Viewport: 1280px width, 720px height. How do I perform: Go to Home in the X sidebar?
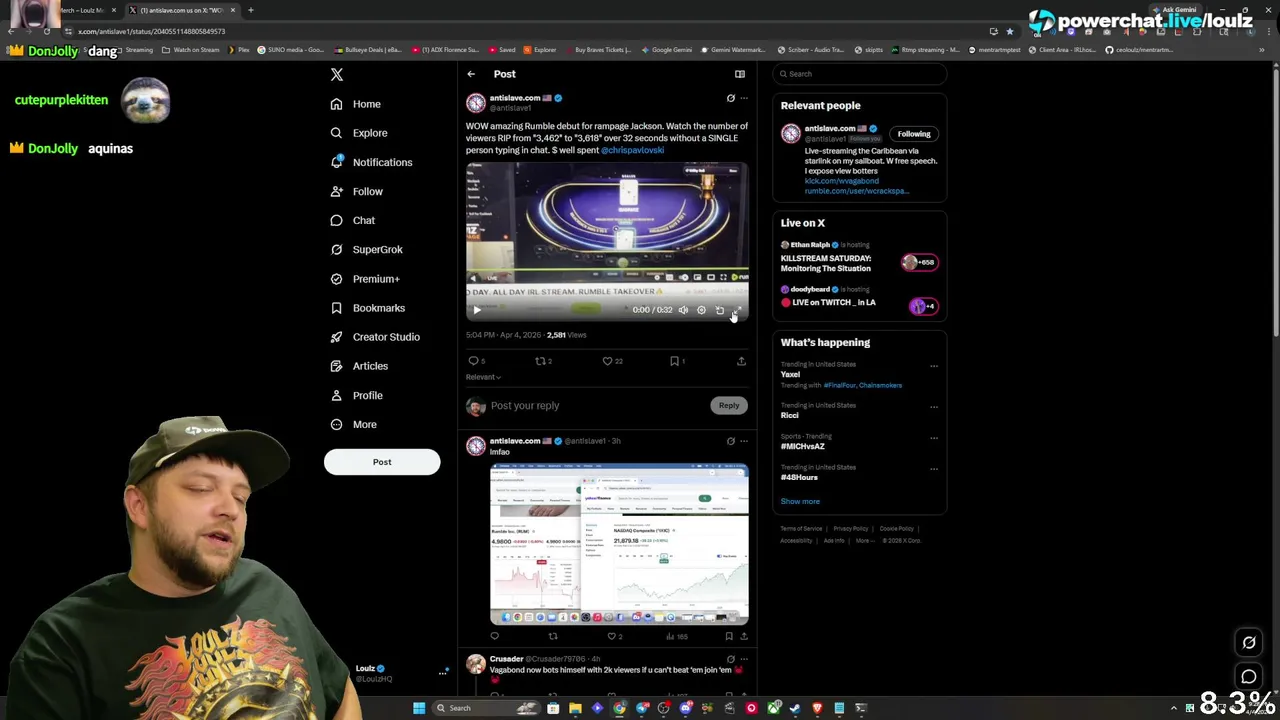point(355,104)
